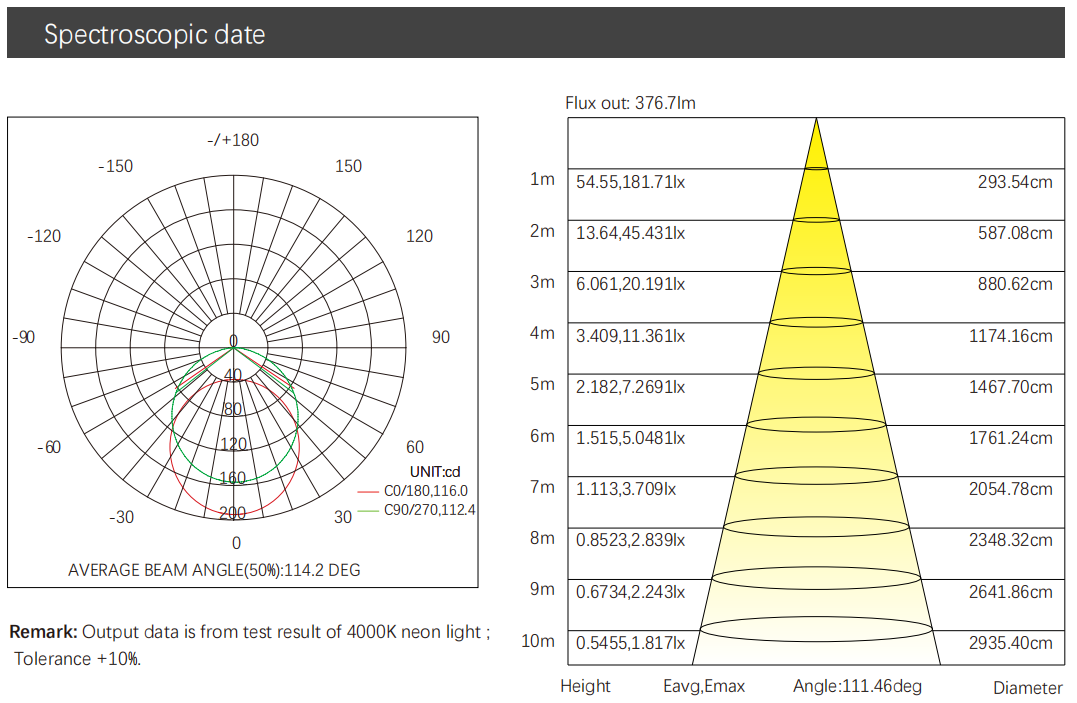Click the Spectroscopic date header title
This screenshot has height=703, width=1077.
[x=154, y=35]
